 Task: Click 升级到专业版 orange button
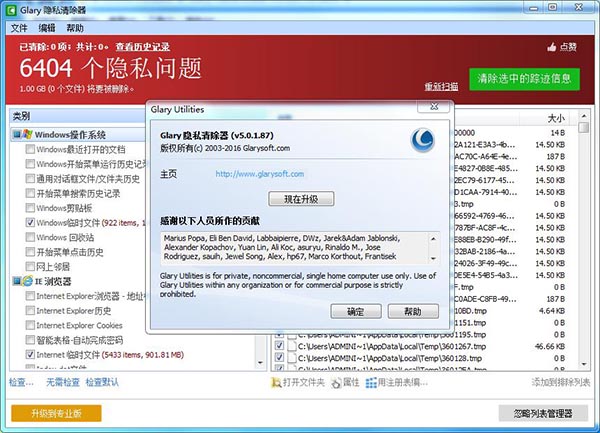56,413
